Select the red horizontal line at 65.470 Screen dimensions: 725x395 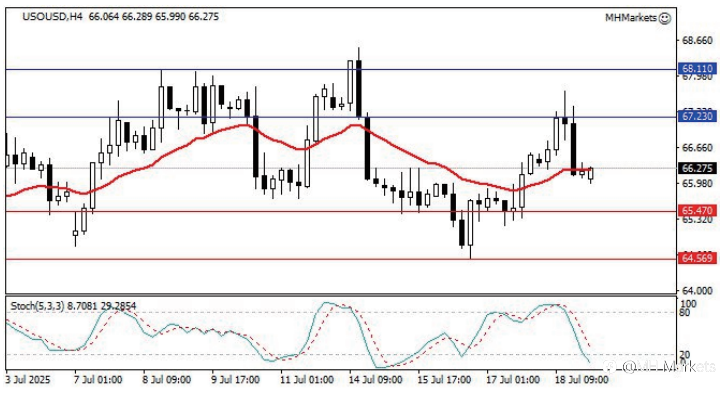[341, 211]
